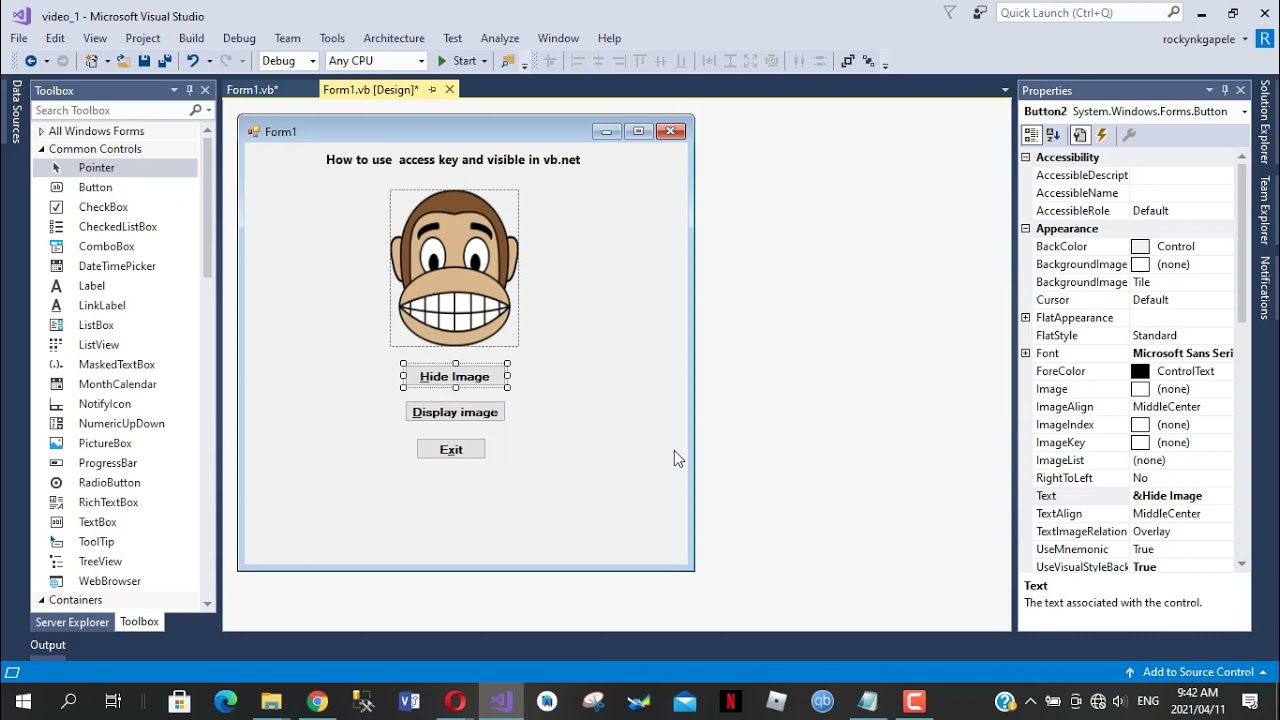
Task: Select the Exit button on the form
Action: click(451, 450)
